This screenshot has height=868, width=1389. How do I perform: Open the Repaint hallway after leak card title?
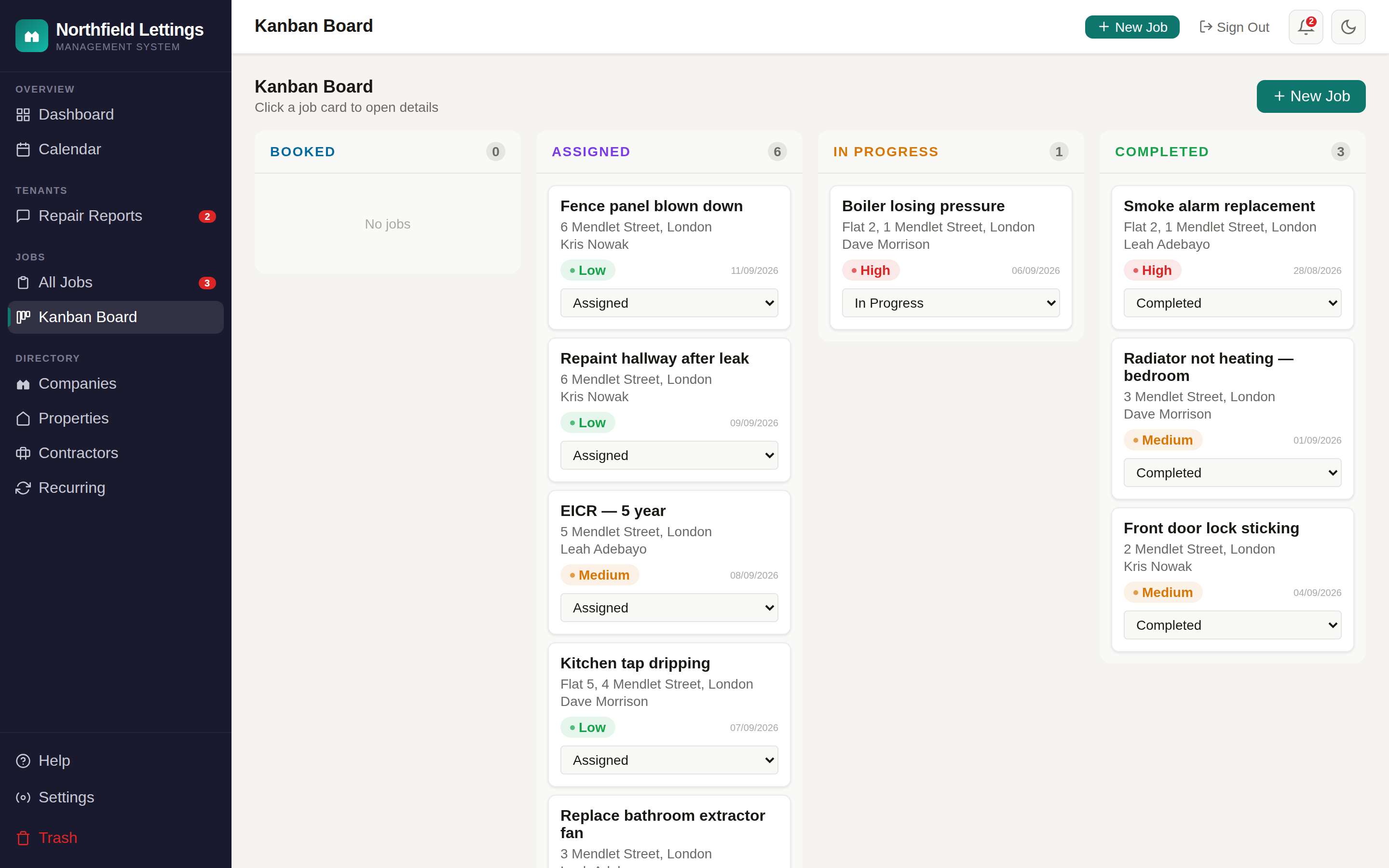click(654, 358)
